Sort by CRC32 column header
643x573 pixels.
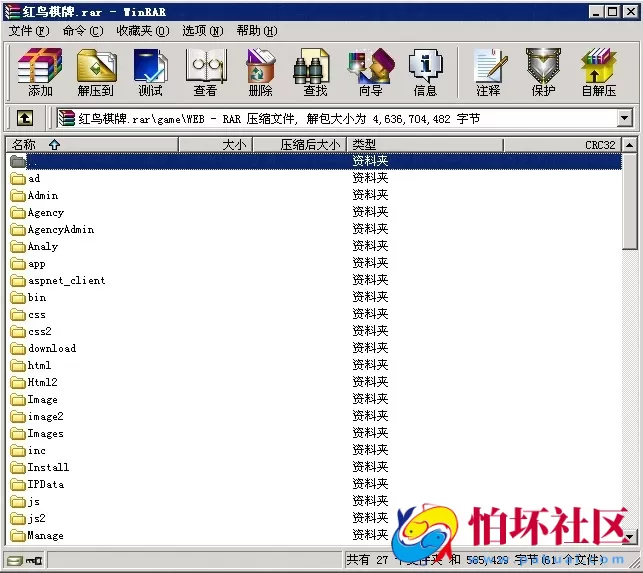(563, 145)
